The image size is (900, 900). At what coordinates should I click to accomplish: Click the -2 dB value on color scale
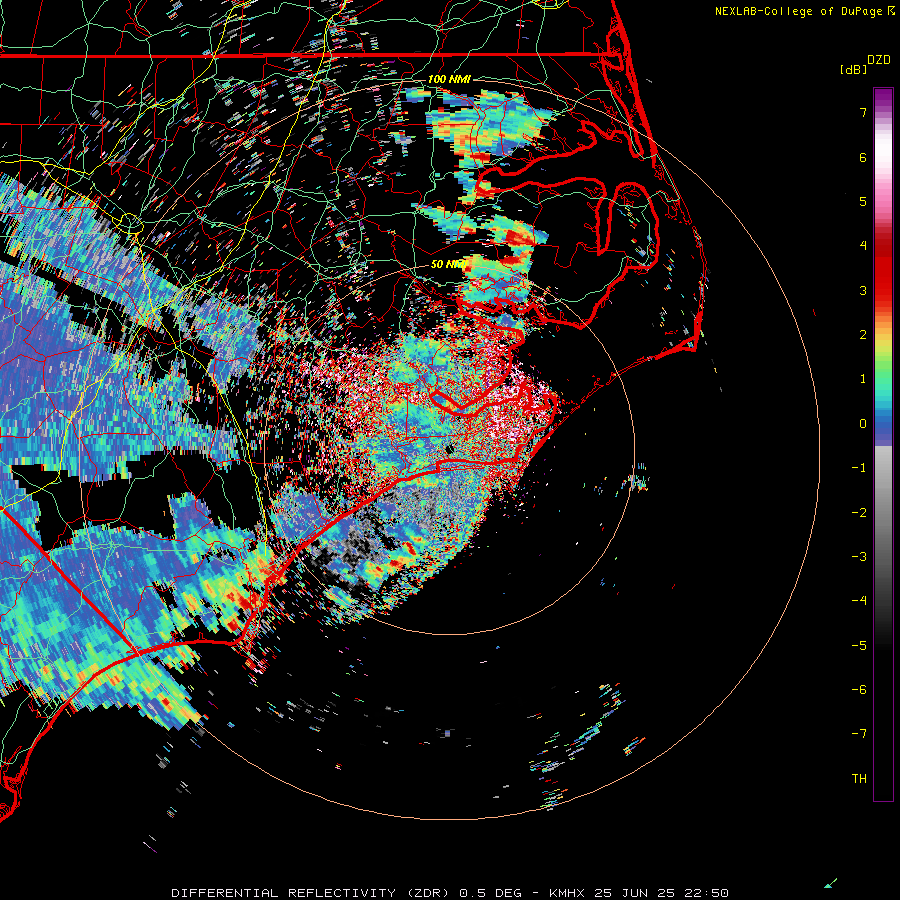(x=859, y=513)
